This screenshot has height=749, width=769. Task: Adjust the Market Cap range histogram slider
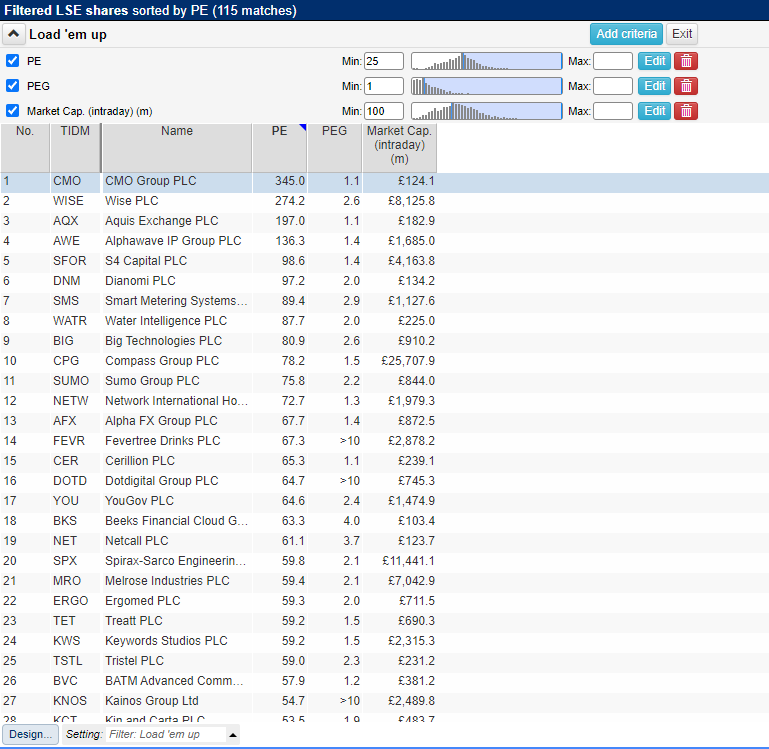pyautogui.click(x=487, y=111)
